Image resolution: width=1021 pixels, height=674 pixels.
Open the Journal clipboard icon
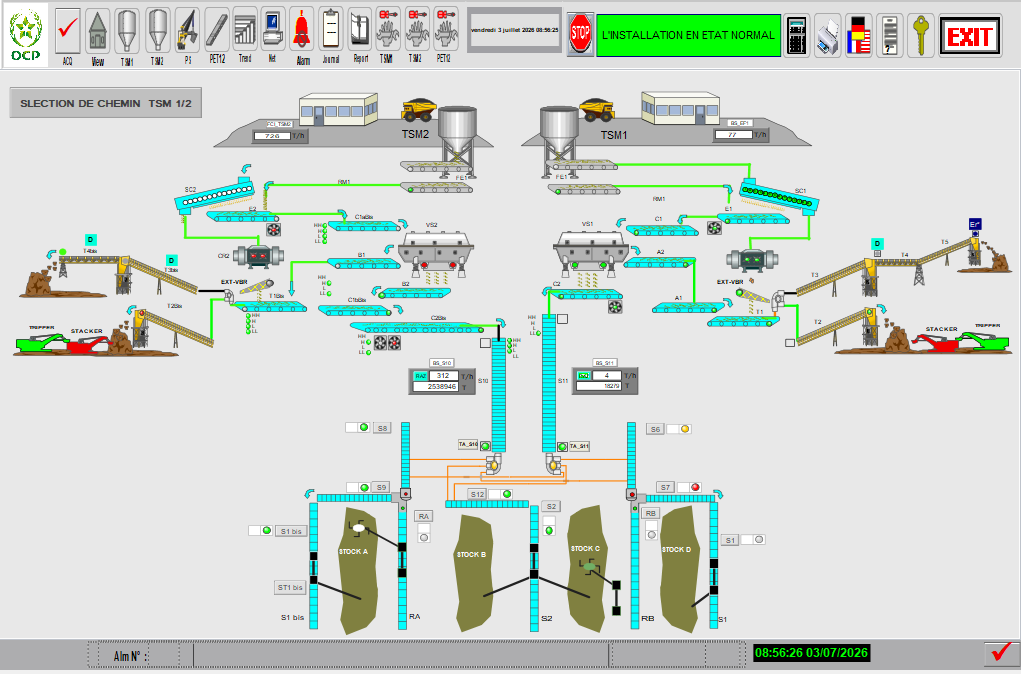coord(331,29)
